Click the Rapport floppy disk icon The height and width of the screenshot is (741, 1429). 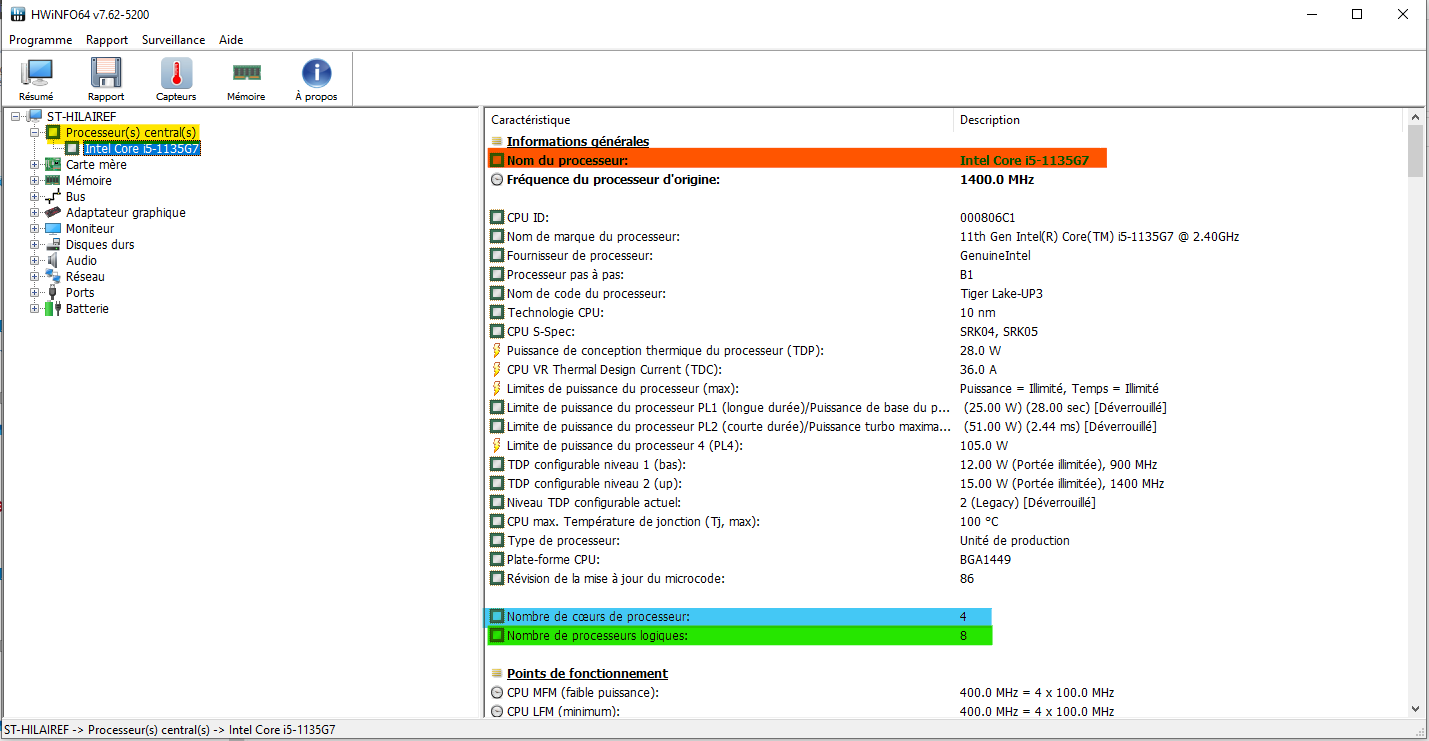(x=106, y=78)
